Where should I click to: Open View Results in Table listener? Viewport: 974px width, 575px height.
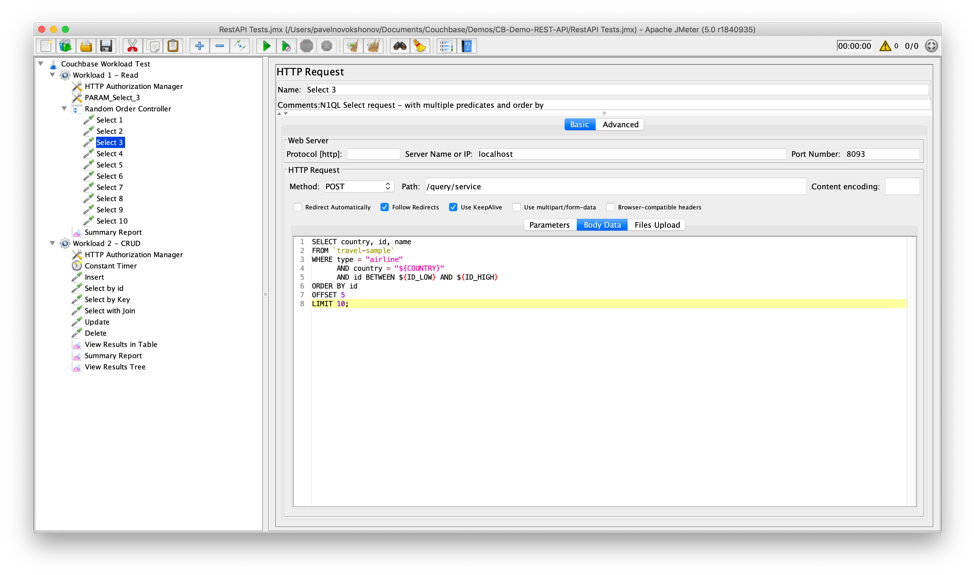tap(121, 344)
